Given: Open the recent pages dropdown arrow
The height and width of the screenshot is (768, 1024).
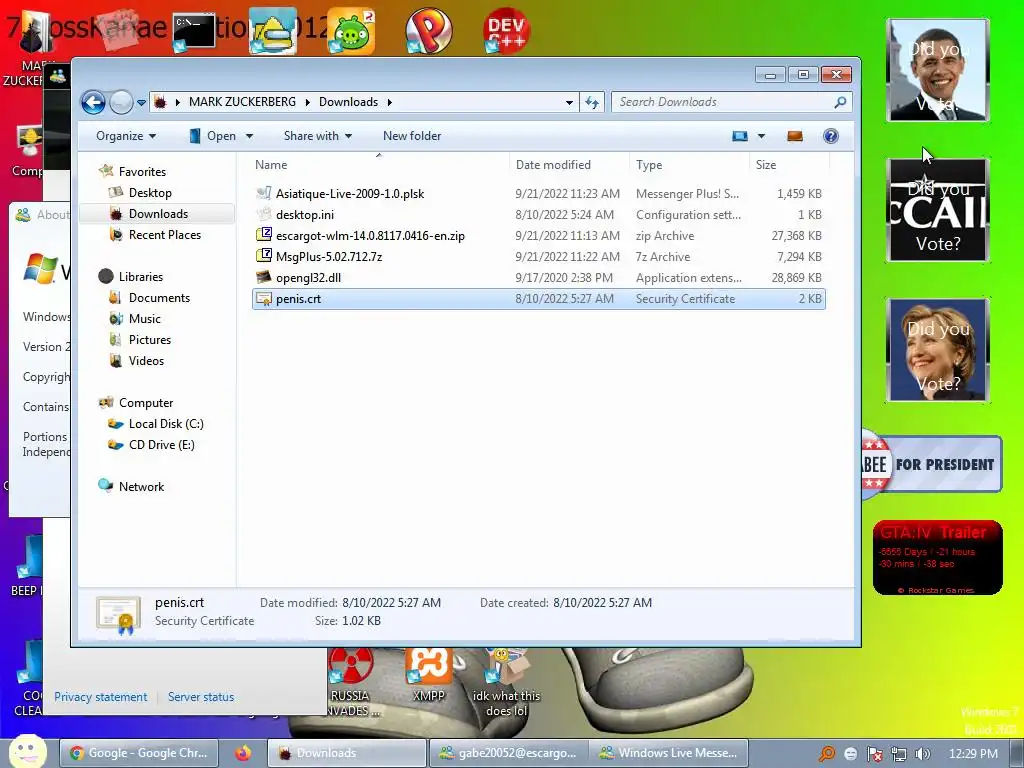Looking at the screenshot, I should click(x=141, y=103).
